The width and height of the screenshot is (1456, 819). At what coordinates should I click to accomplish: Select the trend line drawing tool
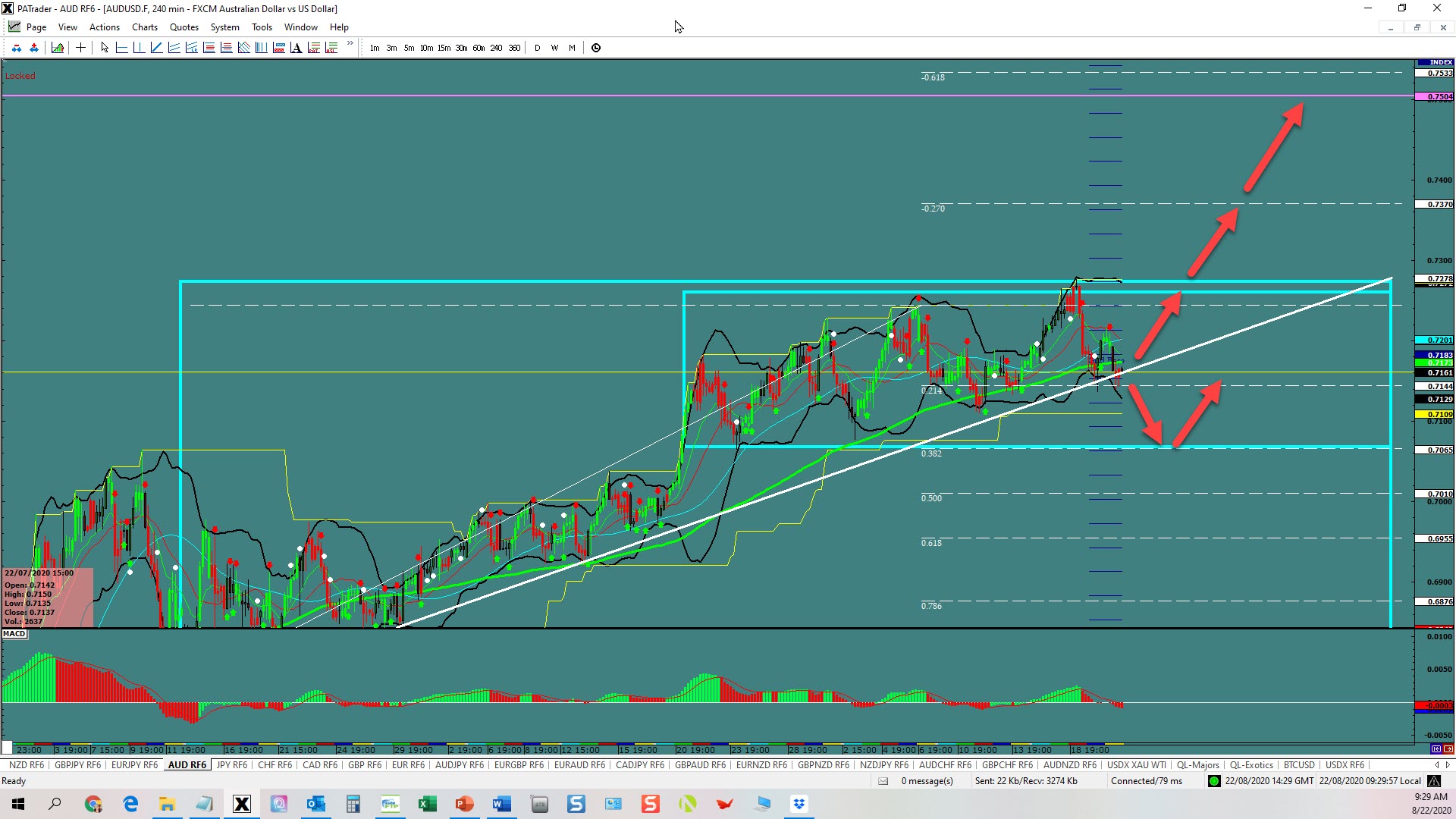coord(156,48)
